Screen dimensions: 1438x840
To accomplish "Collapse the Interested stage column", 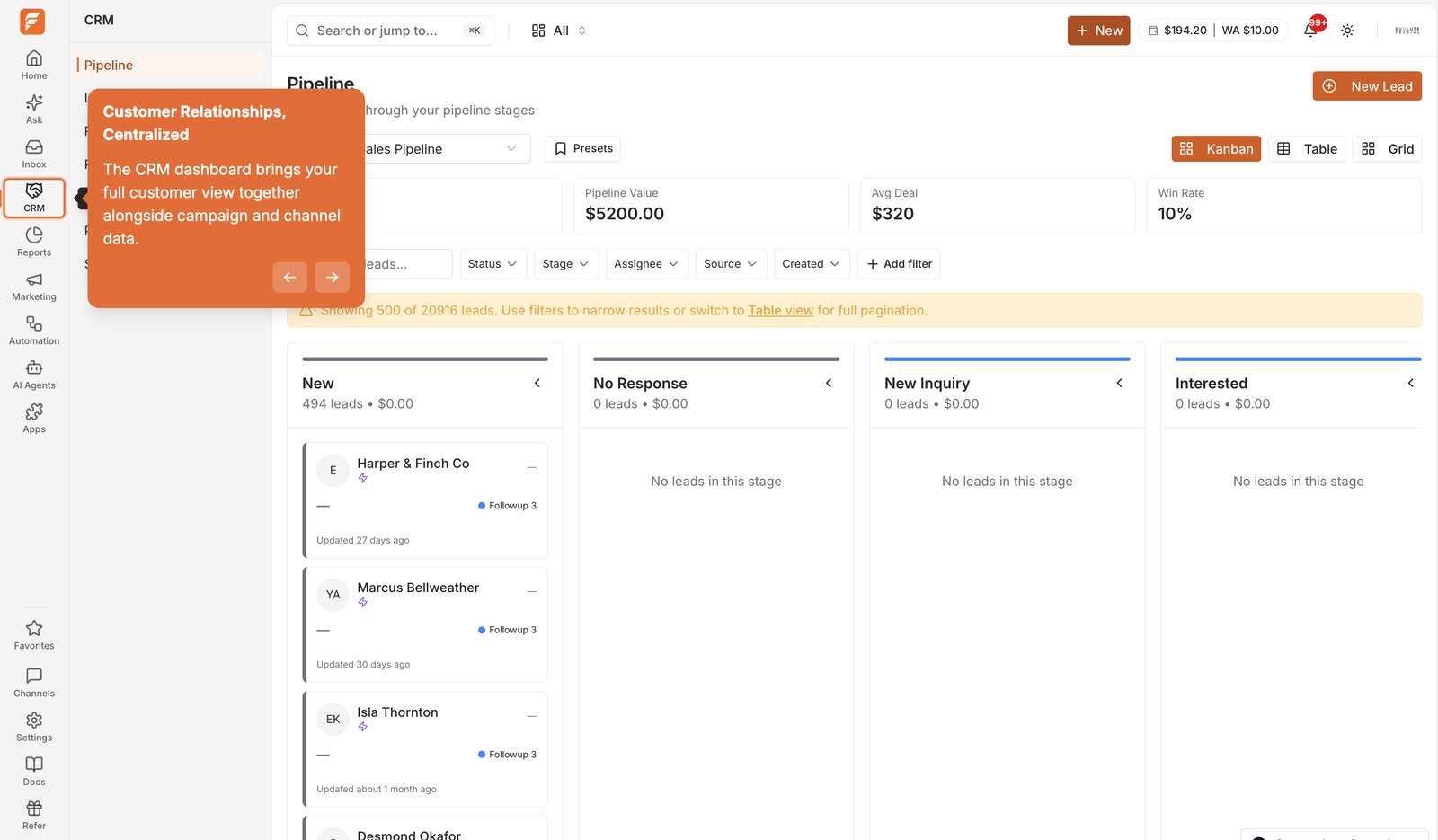I will point(1411,384).
